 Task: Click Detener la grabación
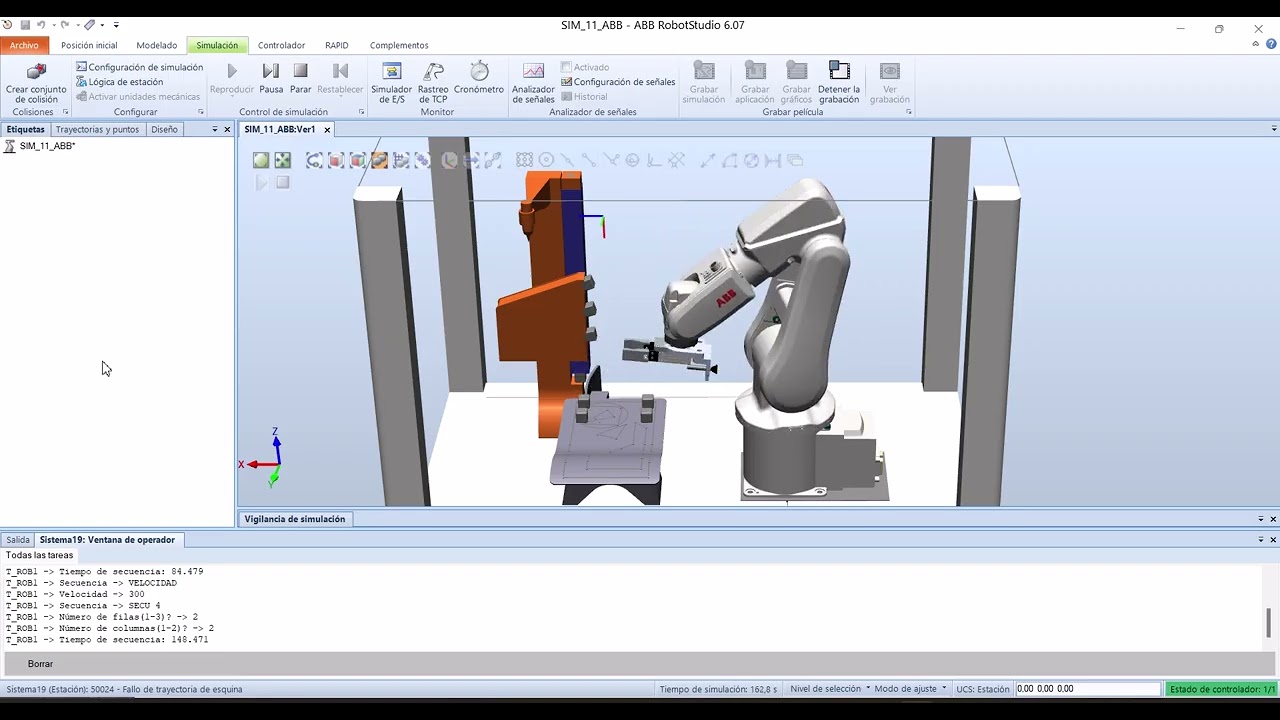(x=839, y=82)
